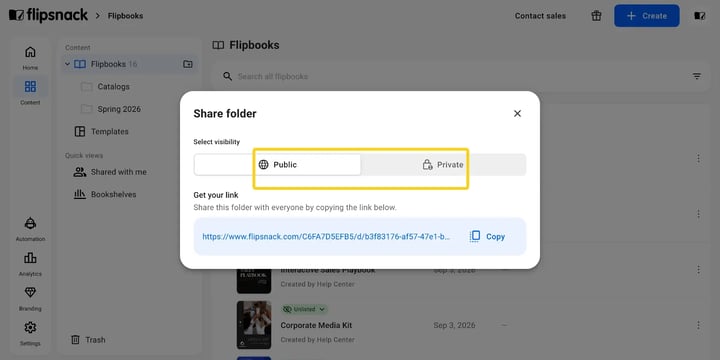Open Bookshelves quick view
The width and height of the screenshot is (720, 360).
105,194
